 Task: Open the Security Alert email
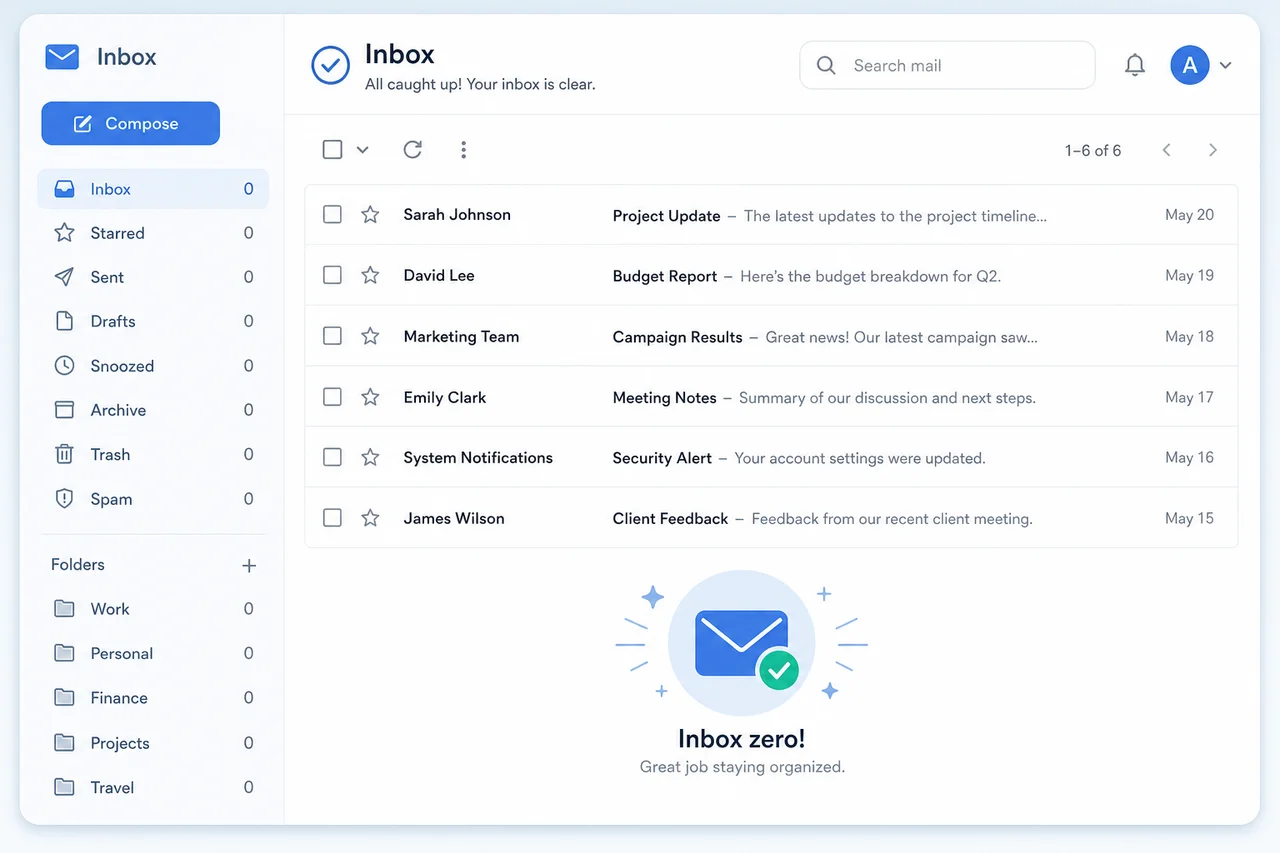(x=771, y=458)
